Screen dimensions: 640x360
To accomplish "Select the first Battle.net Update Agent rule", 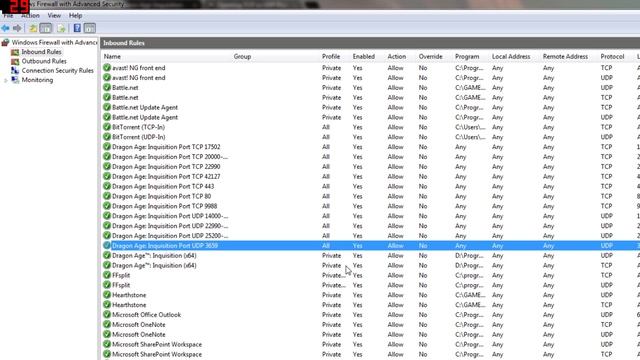I will [x=145, y=107].
